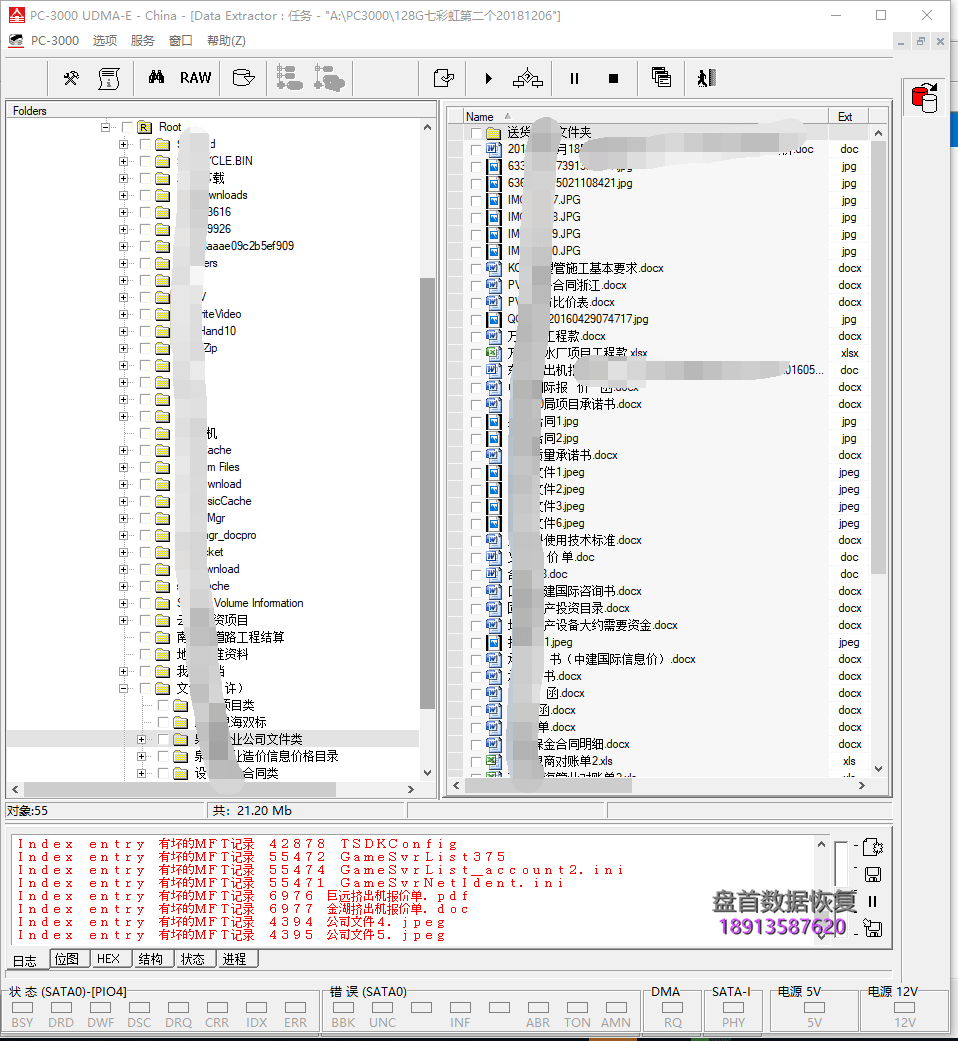The image size is (958, 1041).
Task: Open the PC-3000 menu
Action: click(54, 40)
